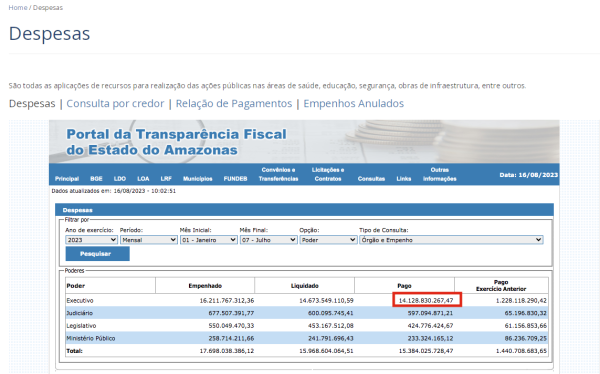Open the LDO menu item
600x374 pixels.
pos(120,179)
